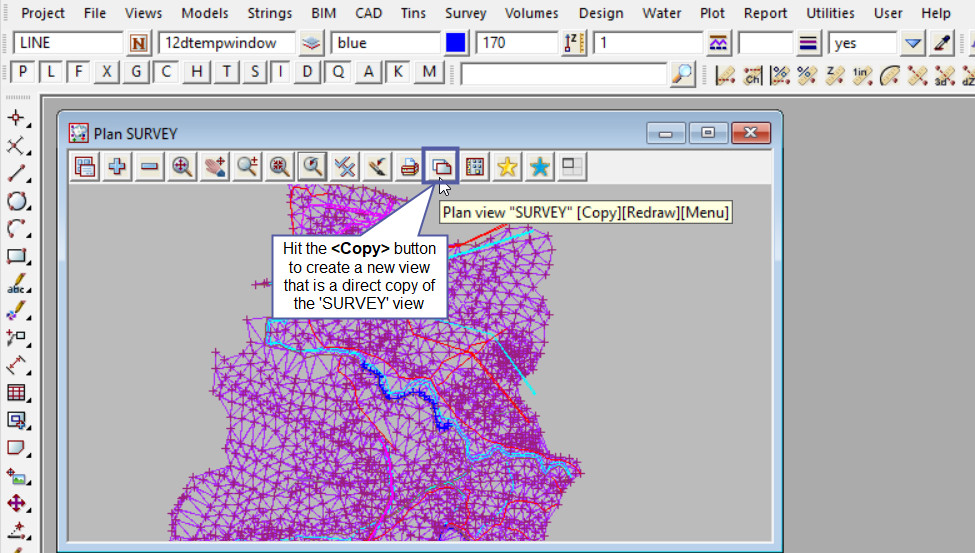Open the Tins menu
The height and width of the screenshot is (553, 975).
click(x=412, y=13)
